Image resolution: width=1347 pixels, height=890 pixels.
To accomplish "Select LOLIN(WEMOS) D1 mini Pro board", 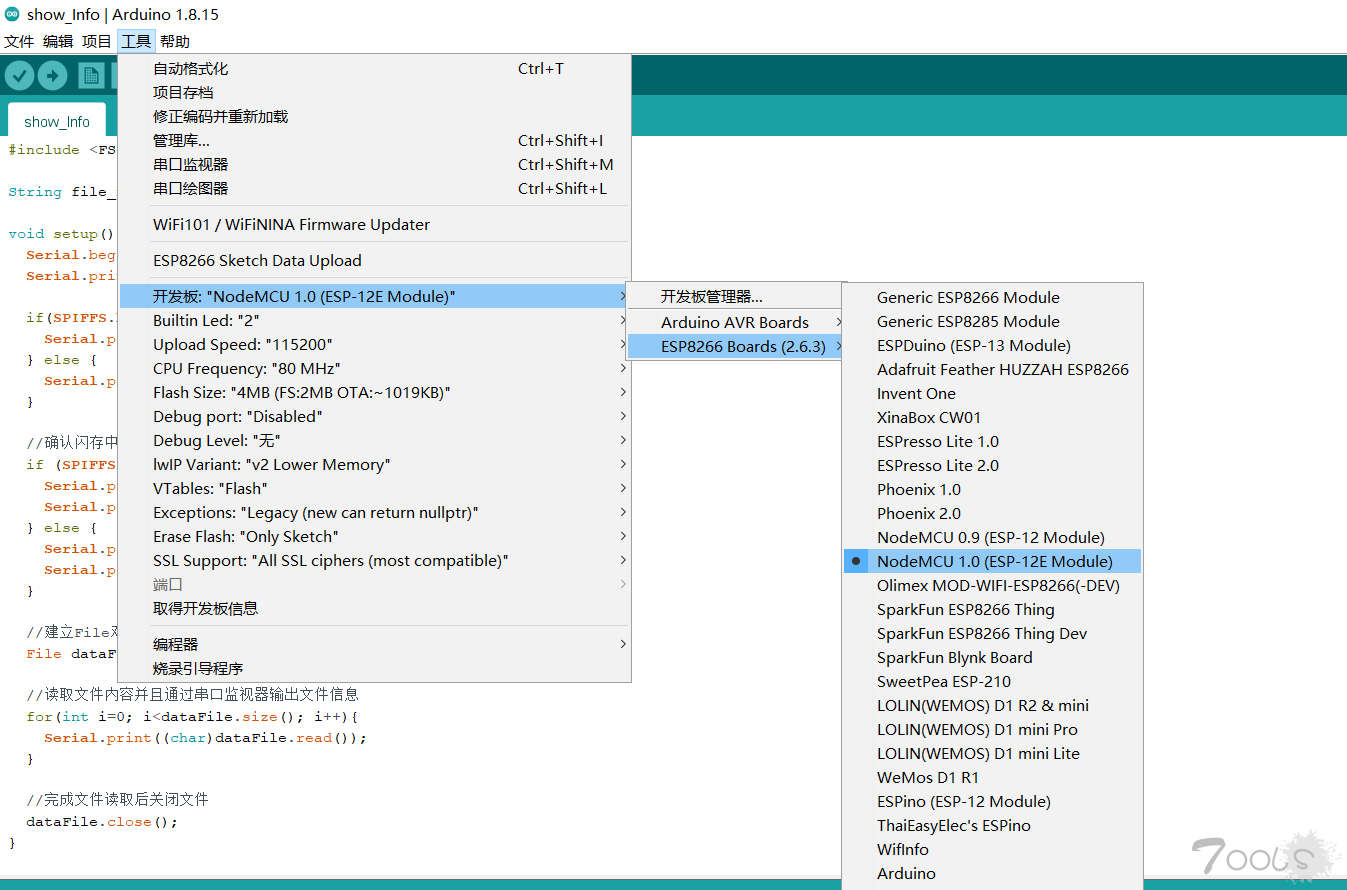I will [x=992, y=729].
